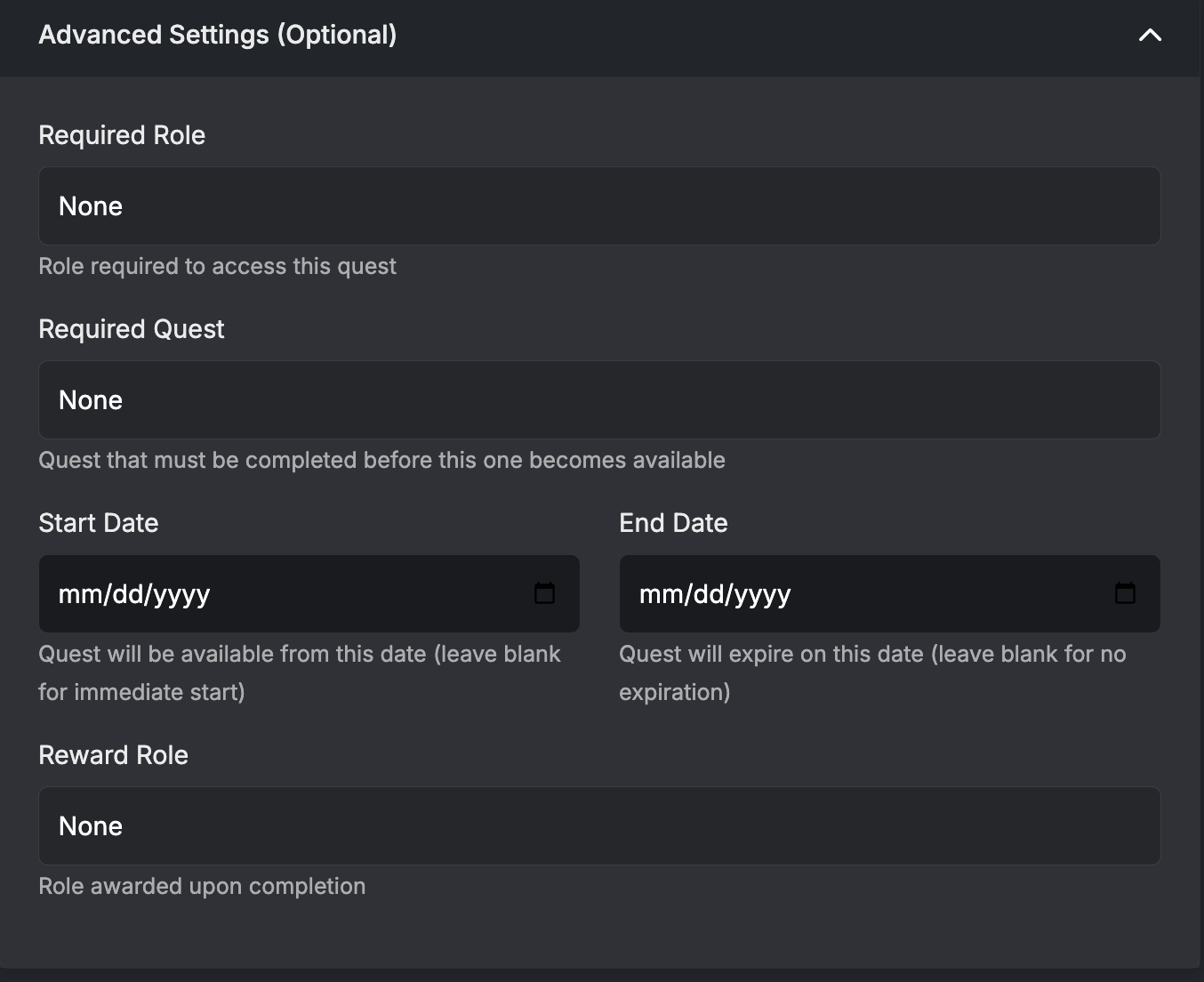Screen dimensions: 1204x982
Task: Click the Required Role field label
Action: [x=122, y=135]
